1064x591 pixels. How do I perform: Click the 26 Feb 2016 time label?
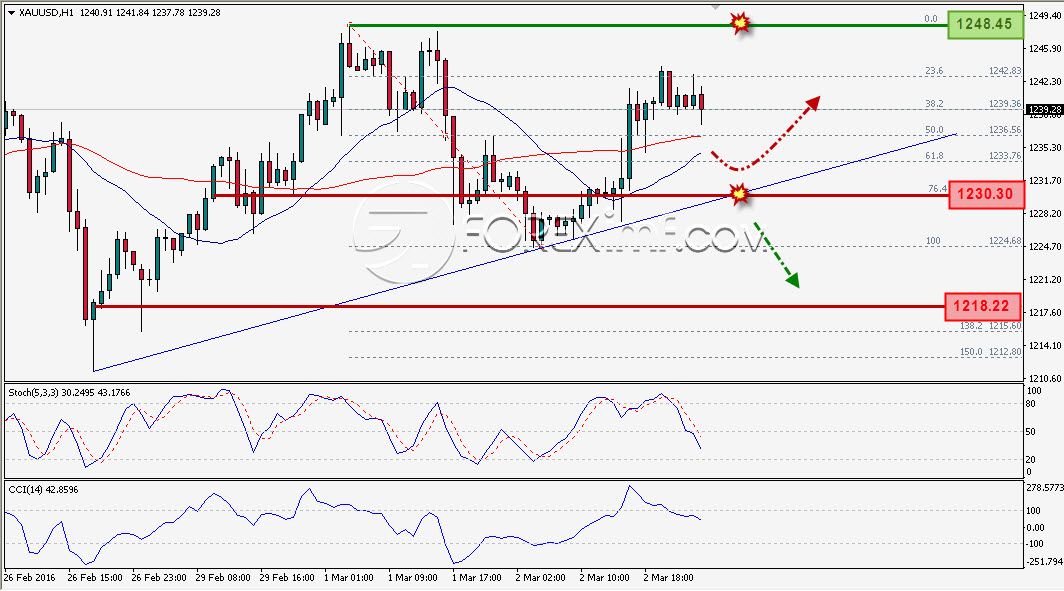pos(30,577)
